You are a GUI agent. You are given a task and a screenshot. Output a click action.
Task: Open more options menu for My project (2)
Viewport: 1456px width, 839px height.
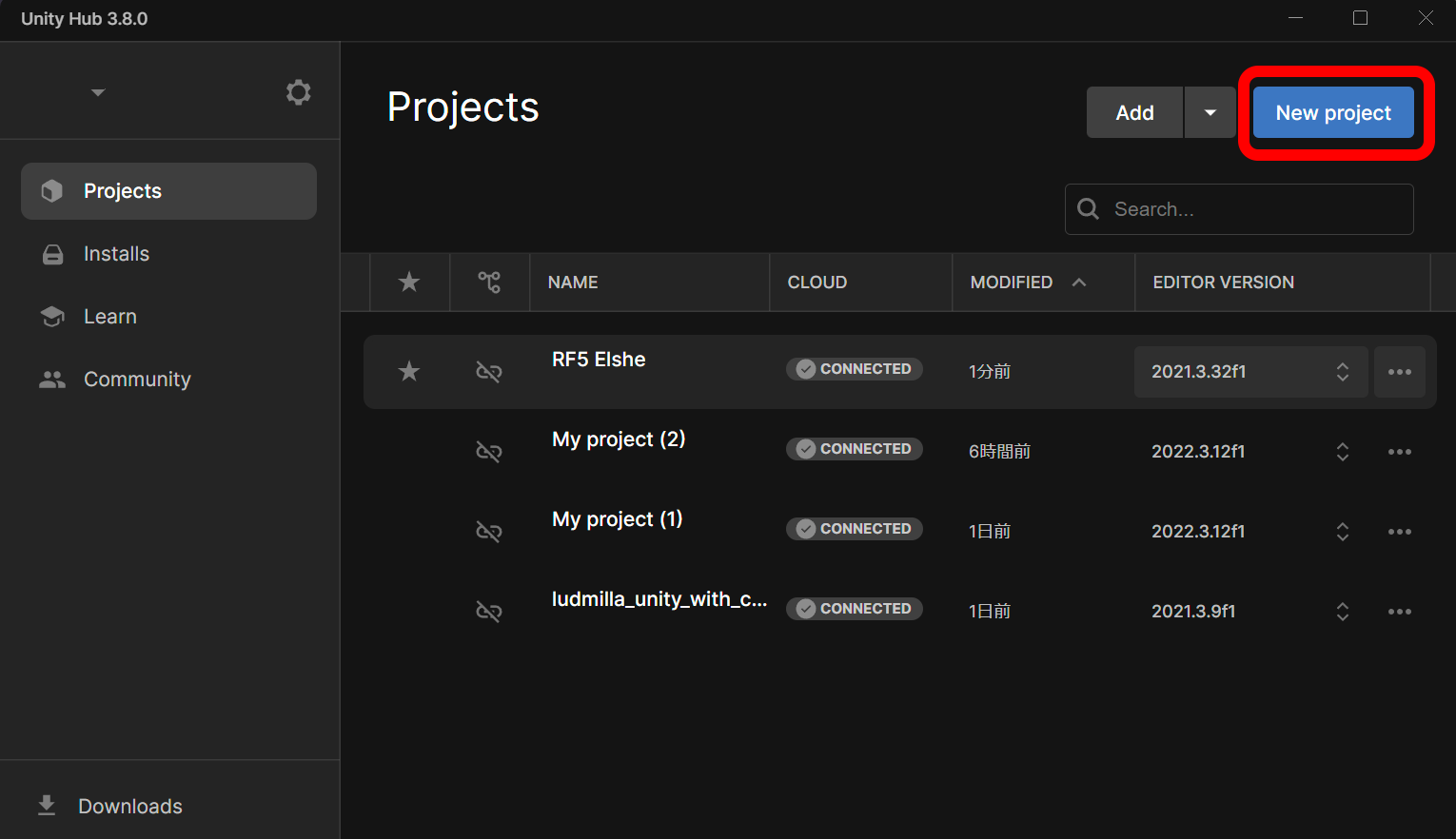pyautogui.click(x=1400, y=452)
